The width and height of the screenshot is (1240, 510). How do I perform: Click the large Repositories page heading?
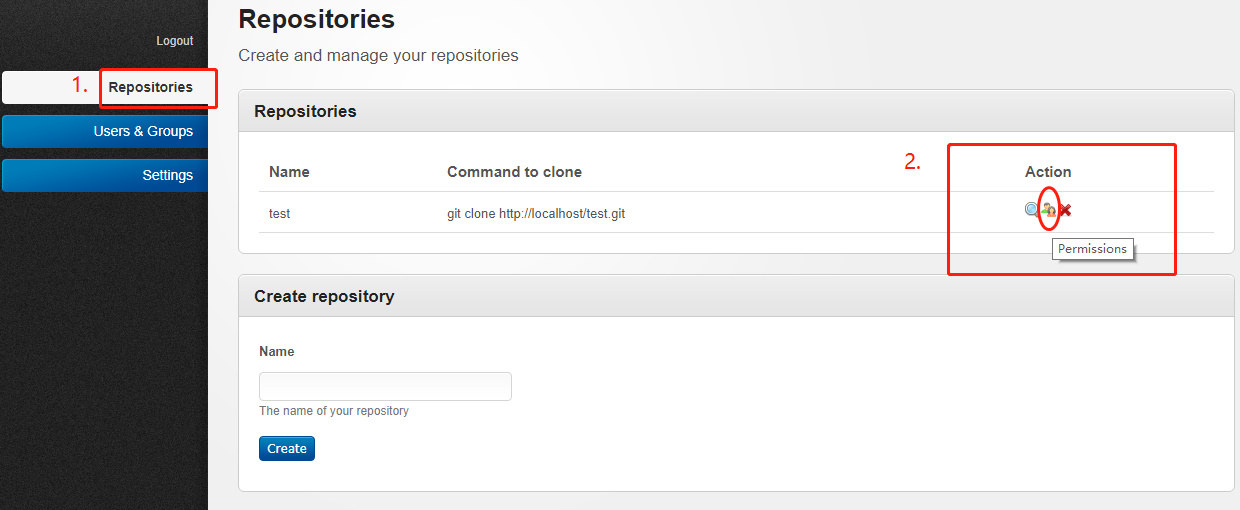point(316,18)
